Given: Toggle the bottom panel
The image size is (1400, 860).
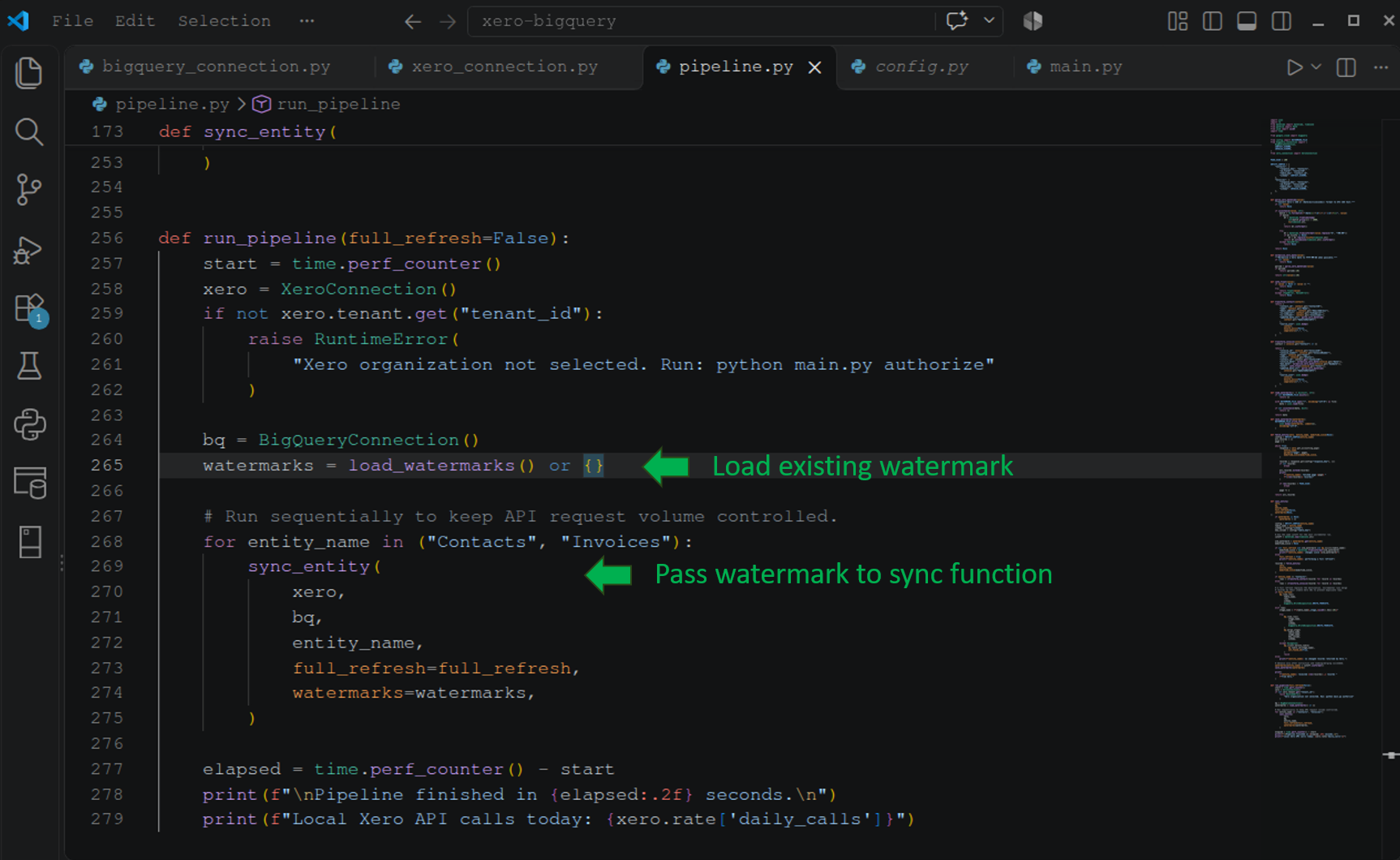Looking at the screenshot, I should (1247, 21).
